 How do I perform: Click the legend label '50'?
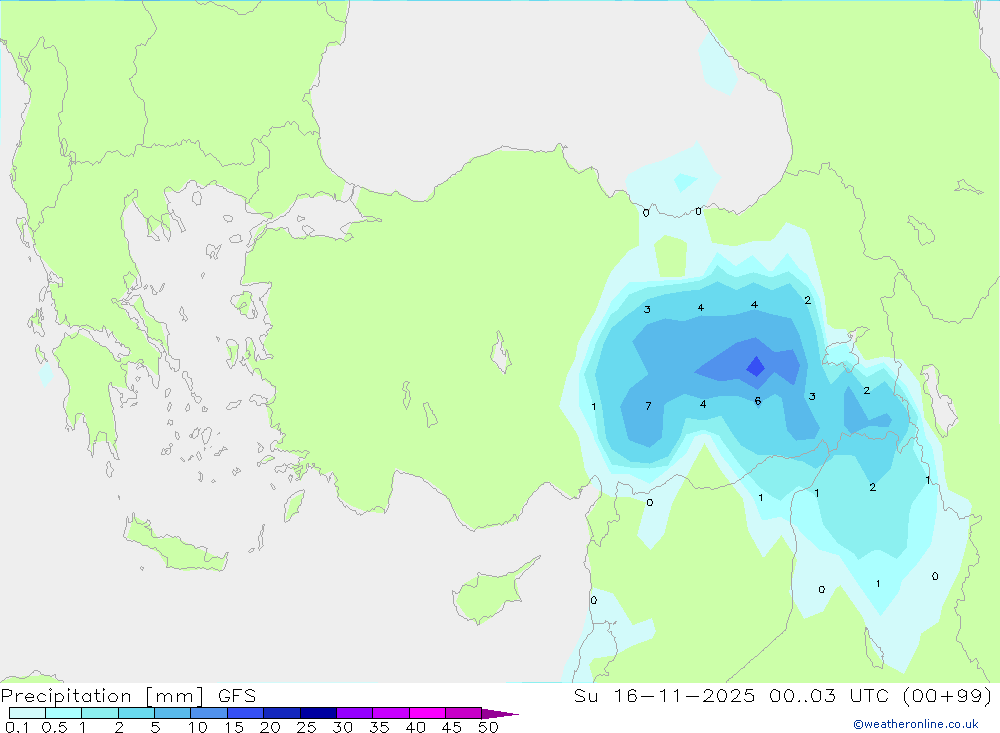tap(489, 727)
